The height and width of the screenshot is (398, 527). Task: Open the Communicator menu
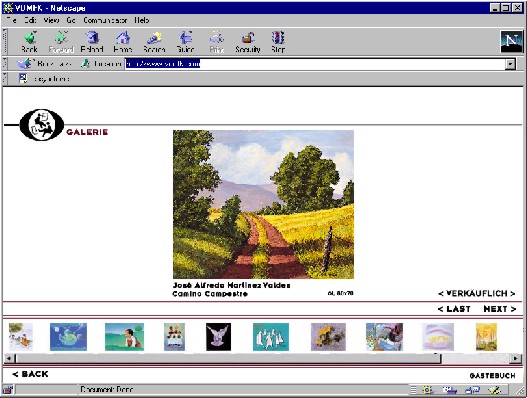pyautogui.click(x=105, y=20)
